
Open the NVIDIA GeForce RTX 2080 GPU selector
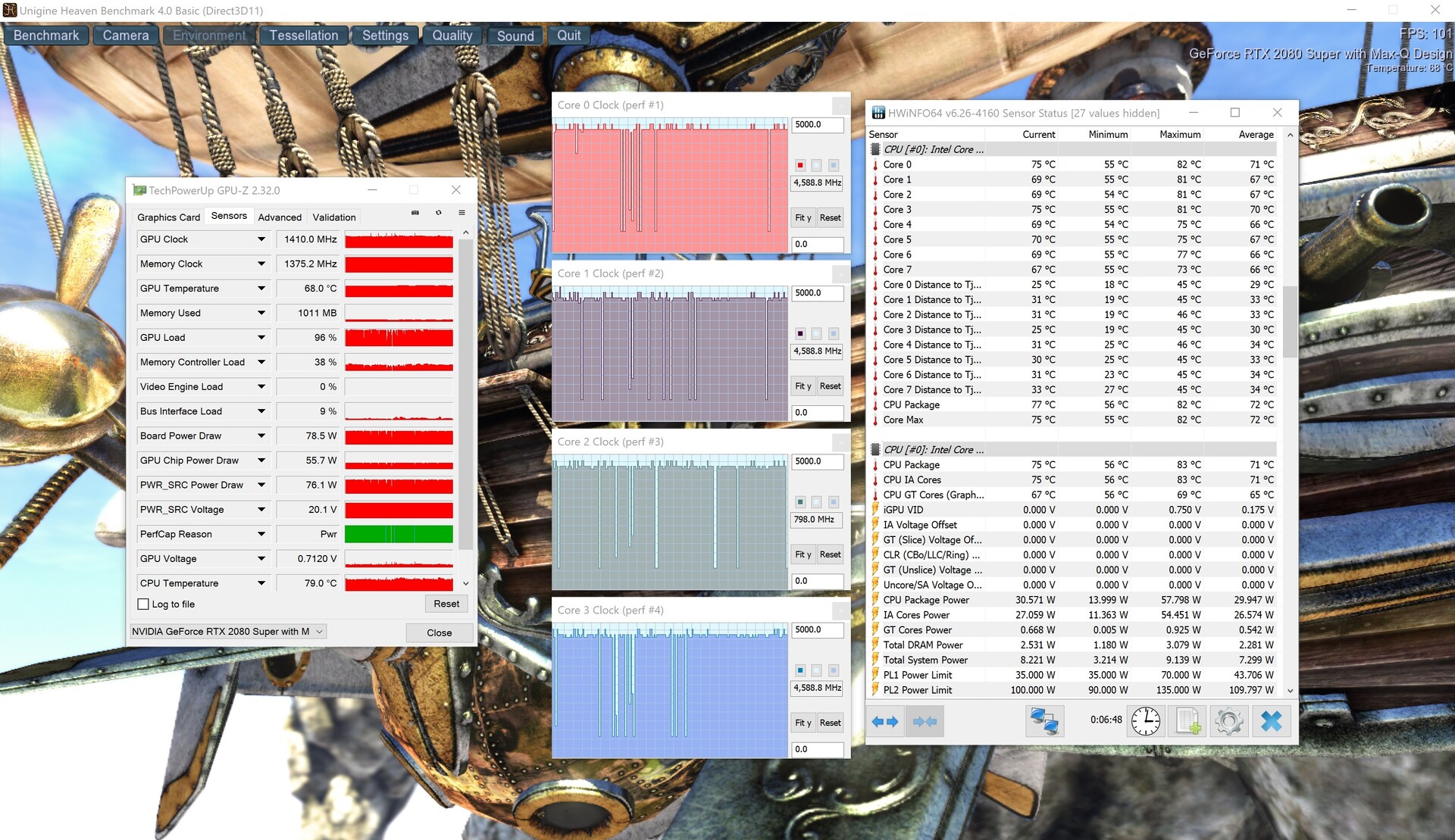[227, 632]
